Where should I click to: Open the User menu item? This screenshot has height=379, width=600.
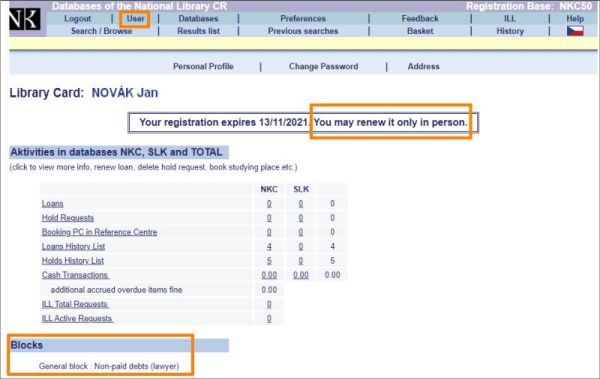click(x=135, y=18)
